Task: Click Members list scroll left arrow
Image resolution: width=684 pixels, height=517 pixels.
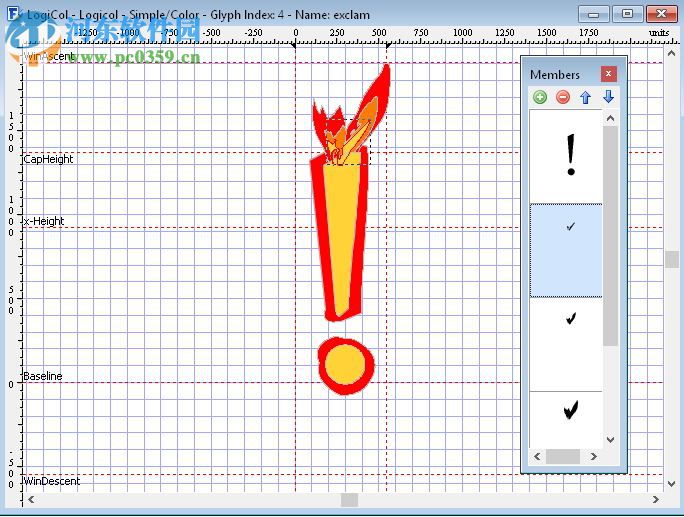Action: pyautogui.click(x=537, y=456)
